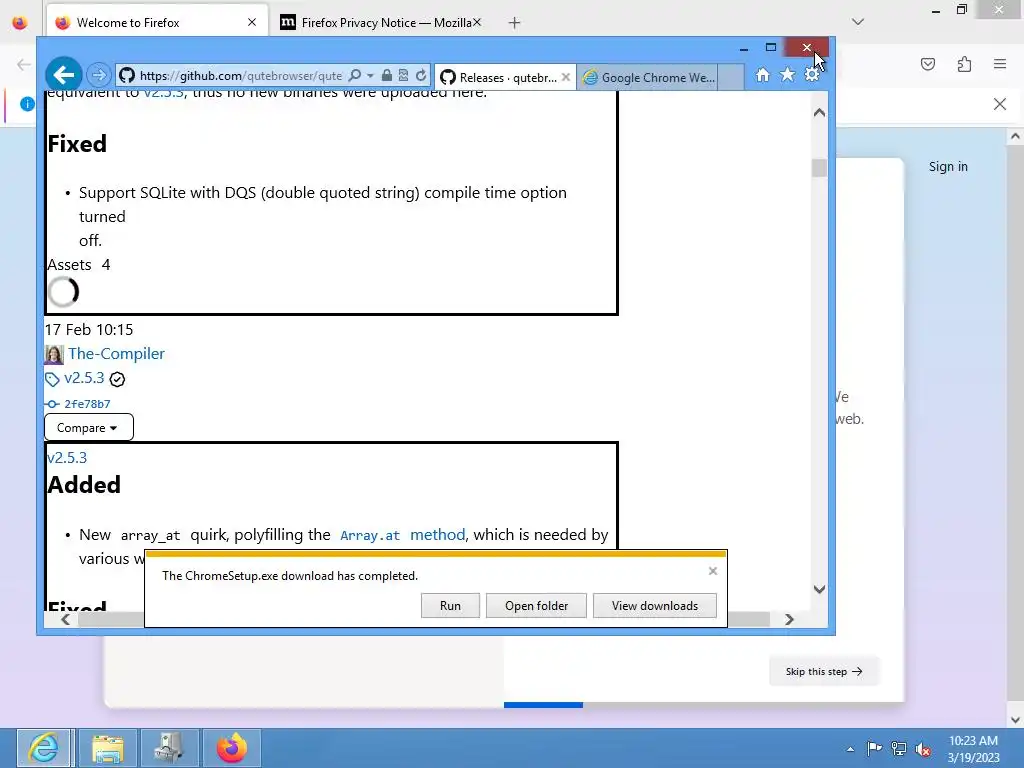This screenshot has height=768, width=1024.
Task: Click the horizontal scrollbar left arrow
Action: click(65, 619)
